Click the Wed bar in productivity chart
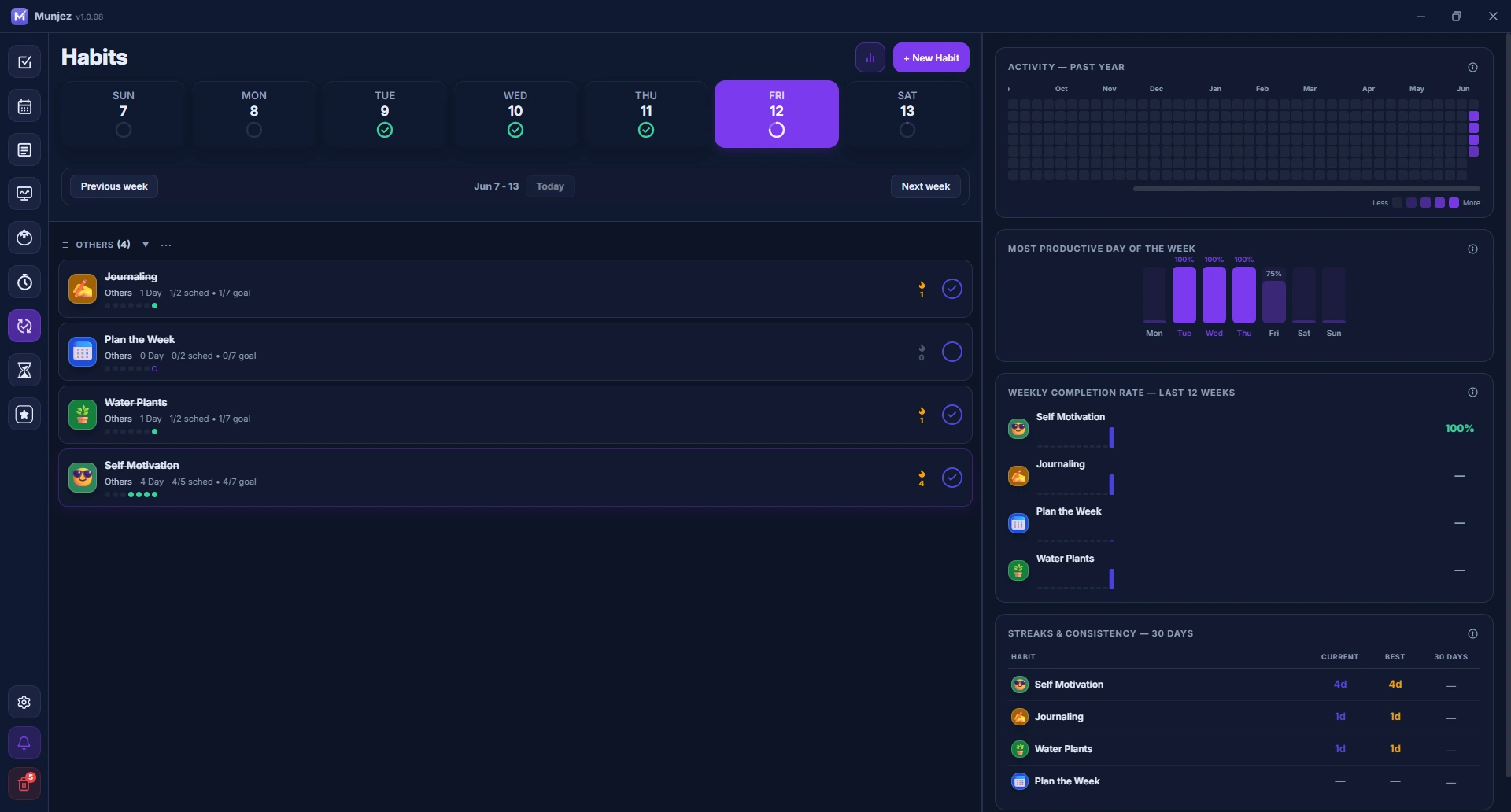This screenshot has height=812, width=1511. pos(1214,295)
